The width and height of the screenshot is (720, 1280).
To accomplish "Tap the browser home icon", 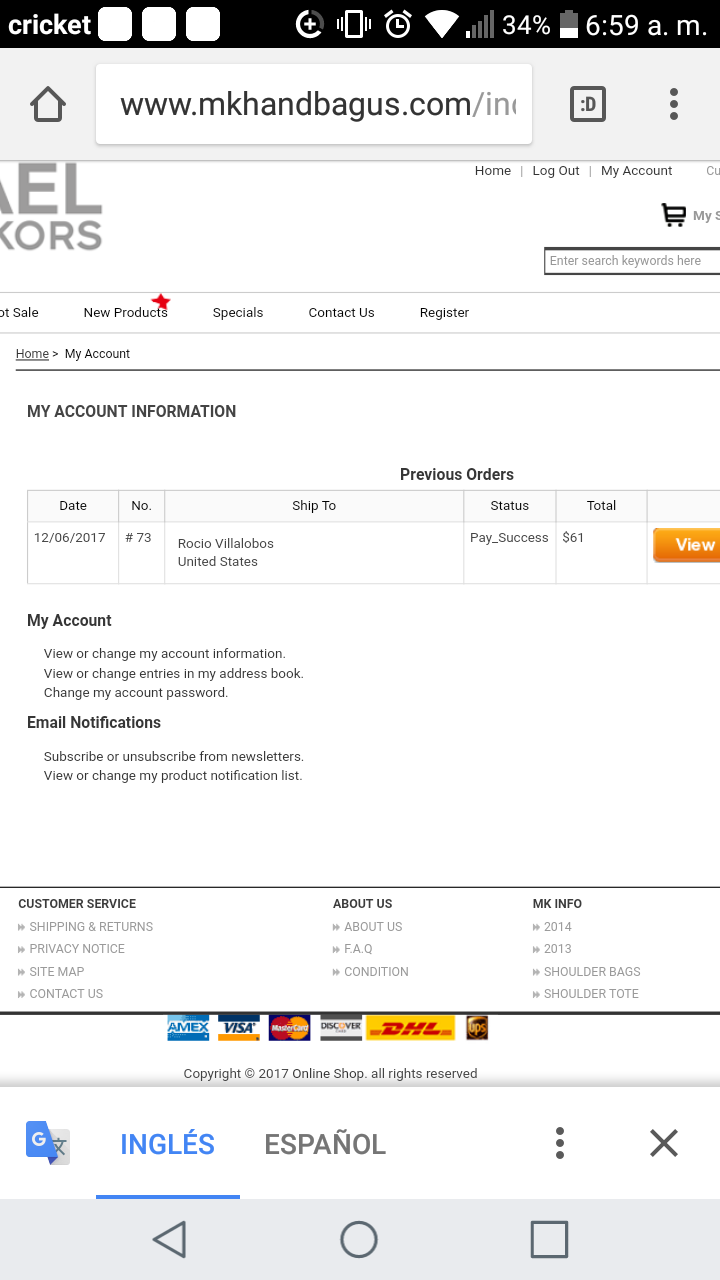I will (x=48, y=104).
